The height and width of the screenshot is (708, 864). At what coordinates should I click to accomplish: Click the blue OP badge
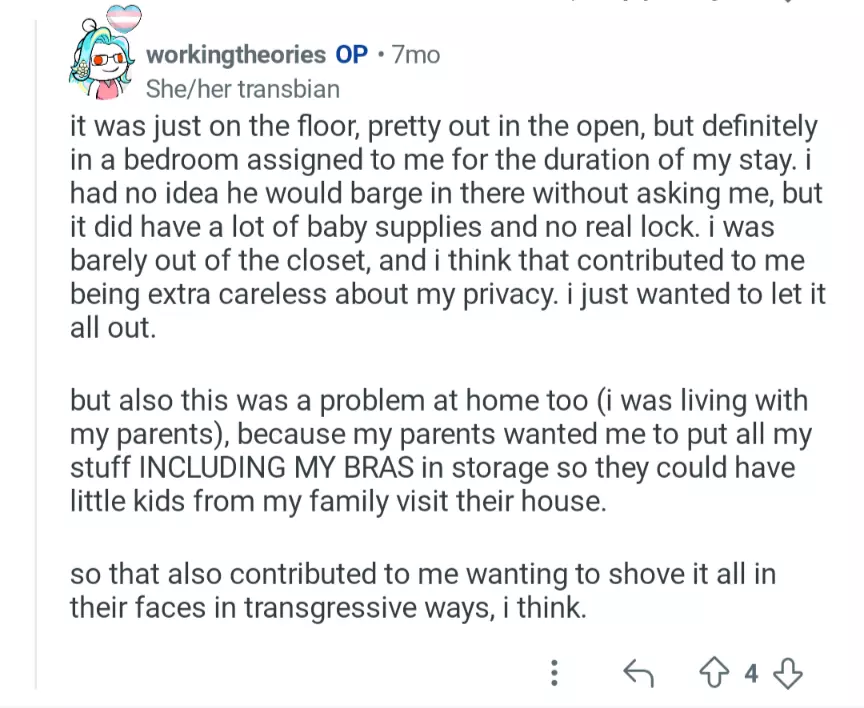351,54
